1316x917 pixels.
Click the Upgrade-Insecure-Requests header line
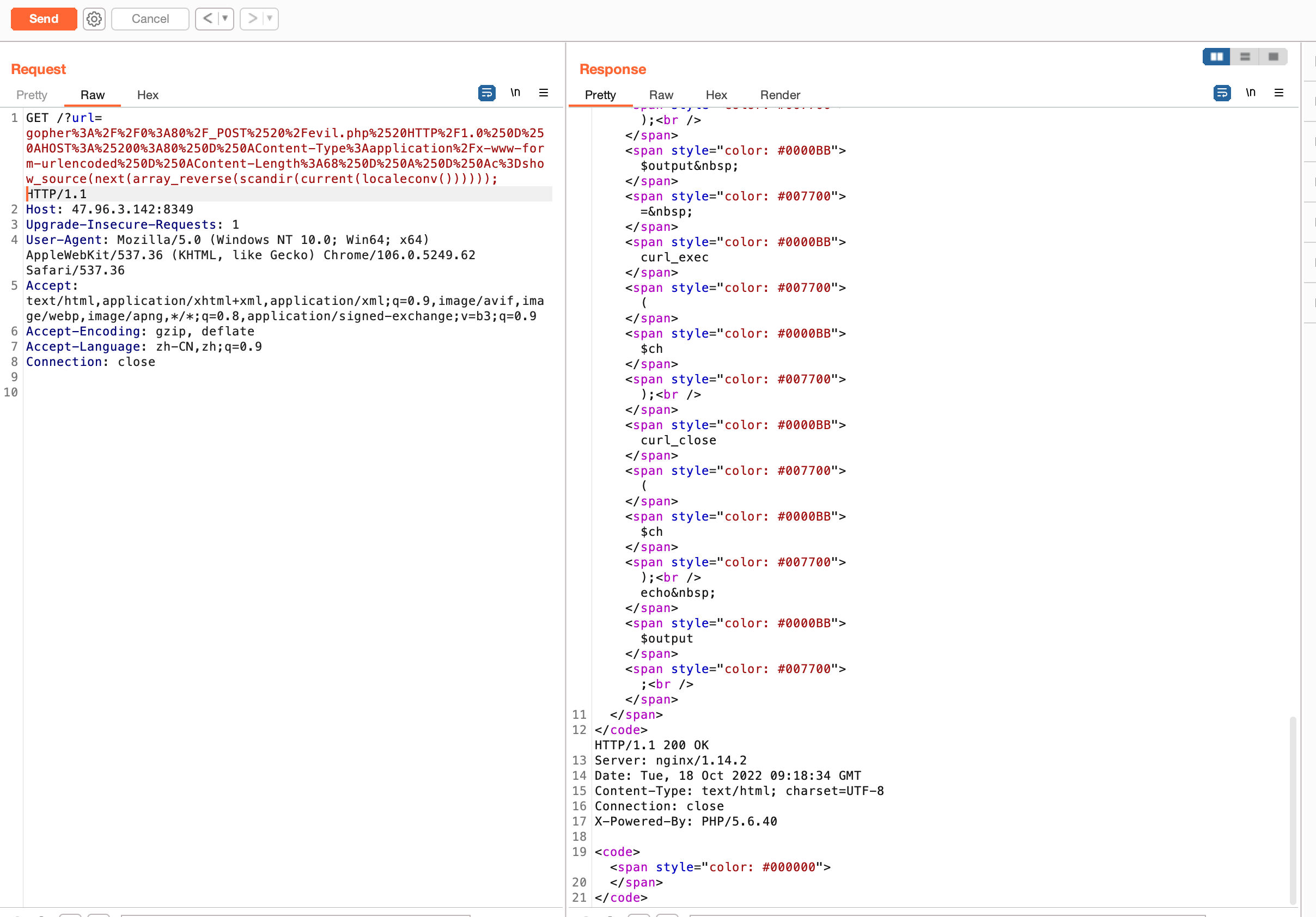click(132, 225)
